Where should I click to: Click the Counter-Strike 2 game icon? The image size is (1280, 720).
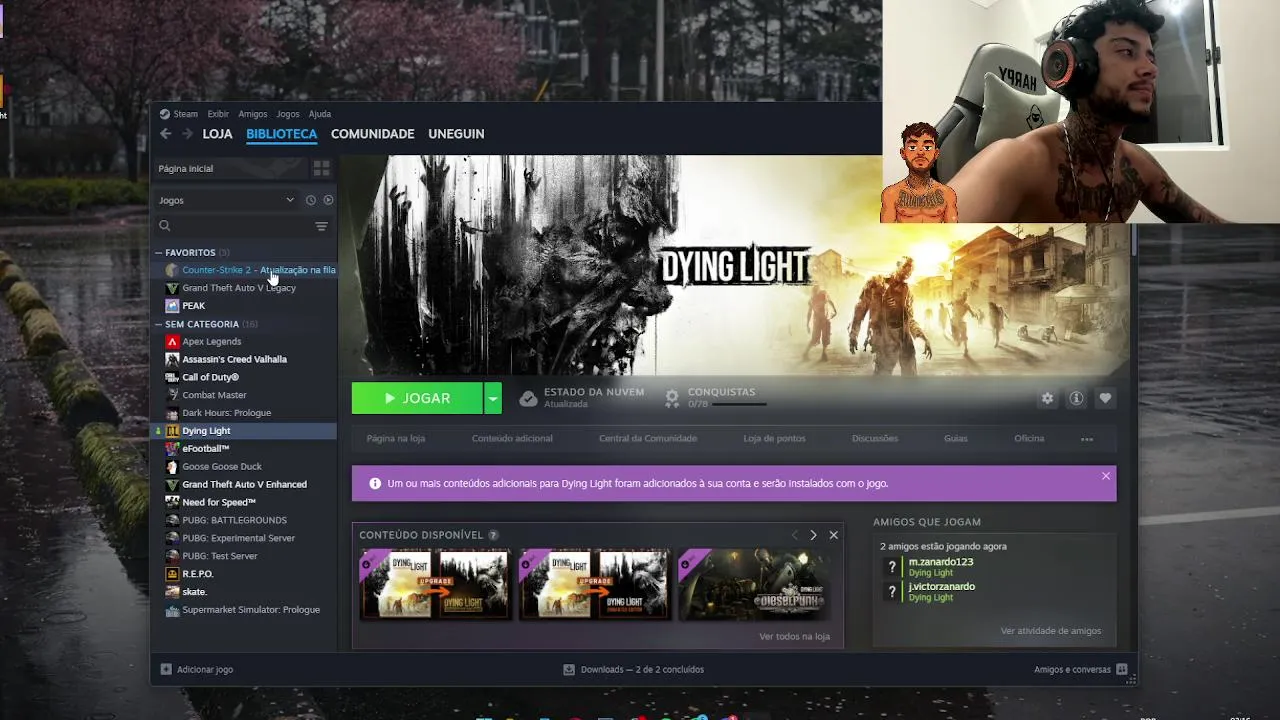point(172,270)
